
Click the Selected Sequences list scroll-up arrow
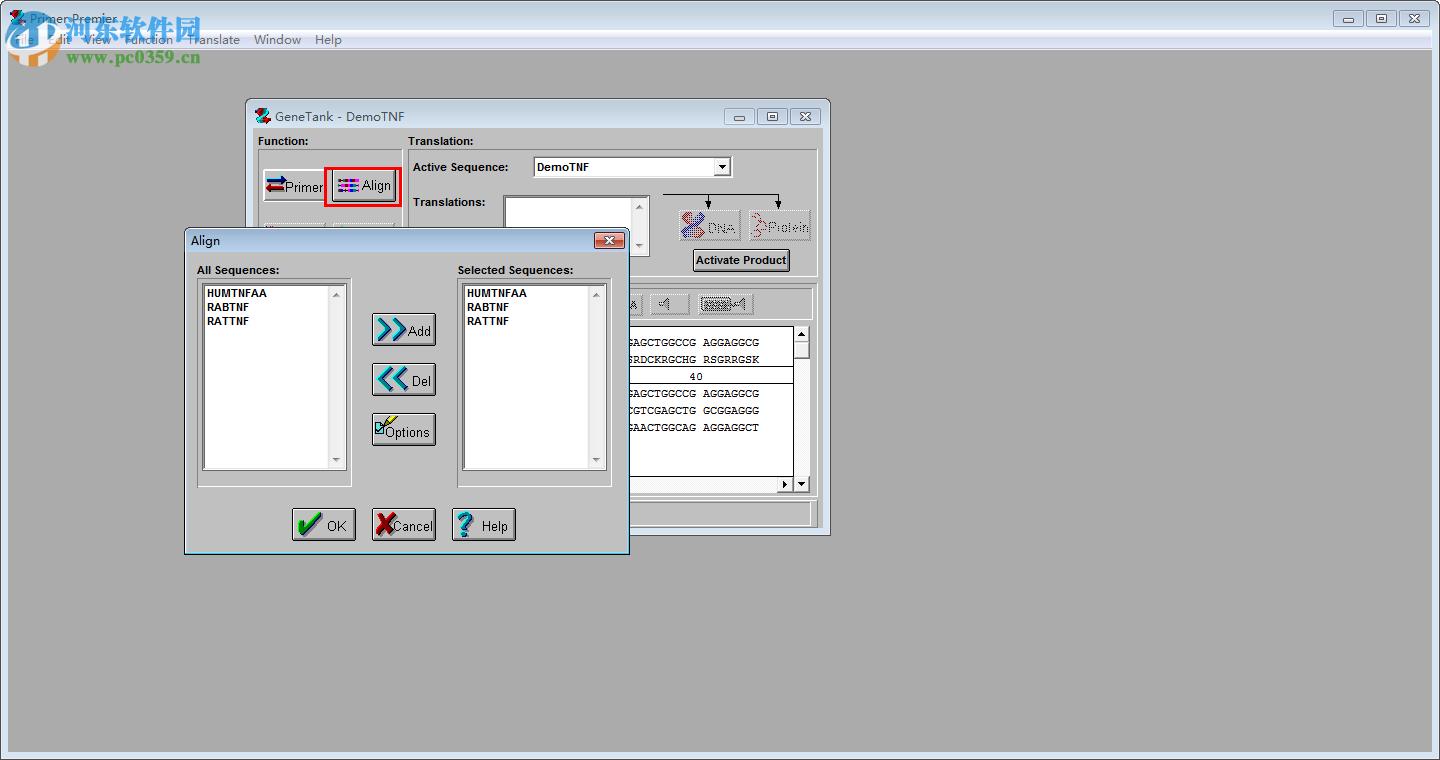[x=597, y=294]
